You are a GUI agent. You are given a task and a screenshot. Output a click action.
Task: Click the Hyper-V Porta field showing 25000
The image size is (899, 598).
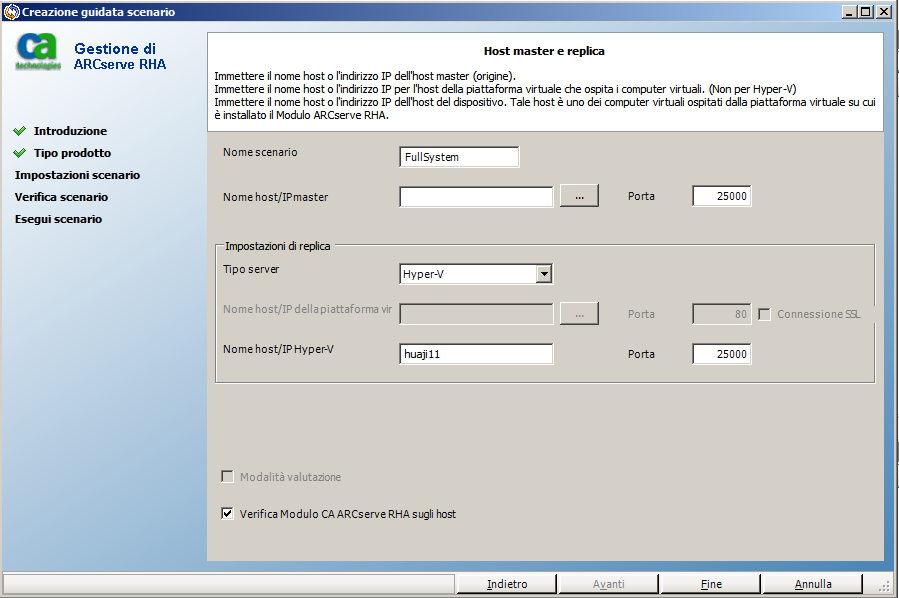point(722,354)
